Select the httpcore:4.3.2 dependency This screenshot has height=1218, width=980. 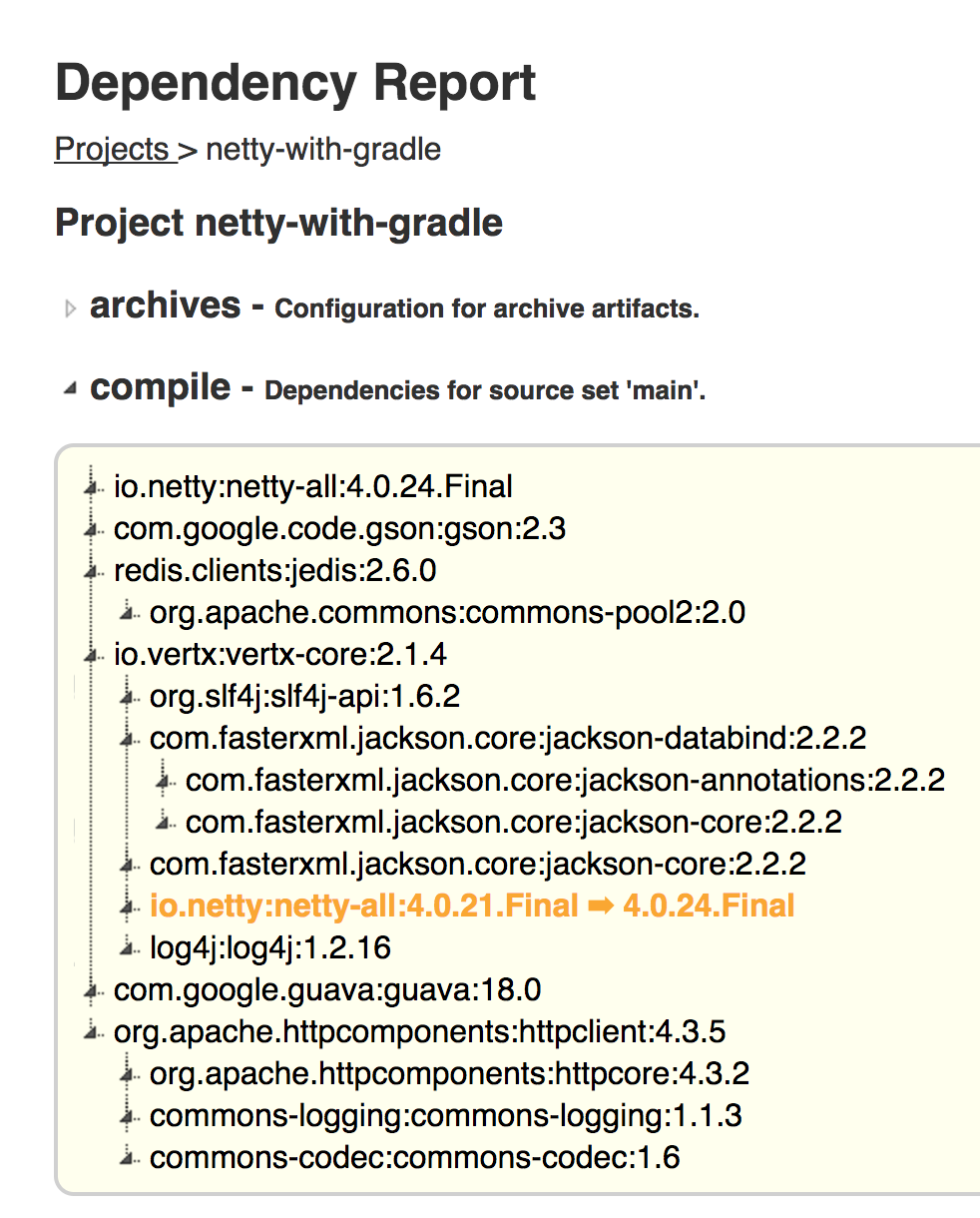point(449,1074)
